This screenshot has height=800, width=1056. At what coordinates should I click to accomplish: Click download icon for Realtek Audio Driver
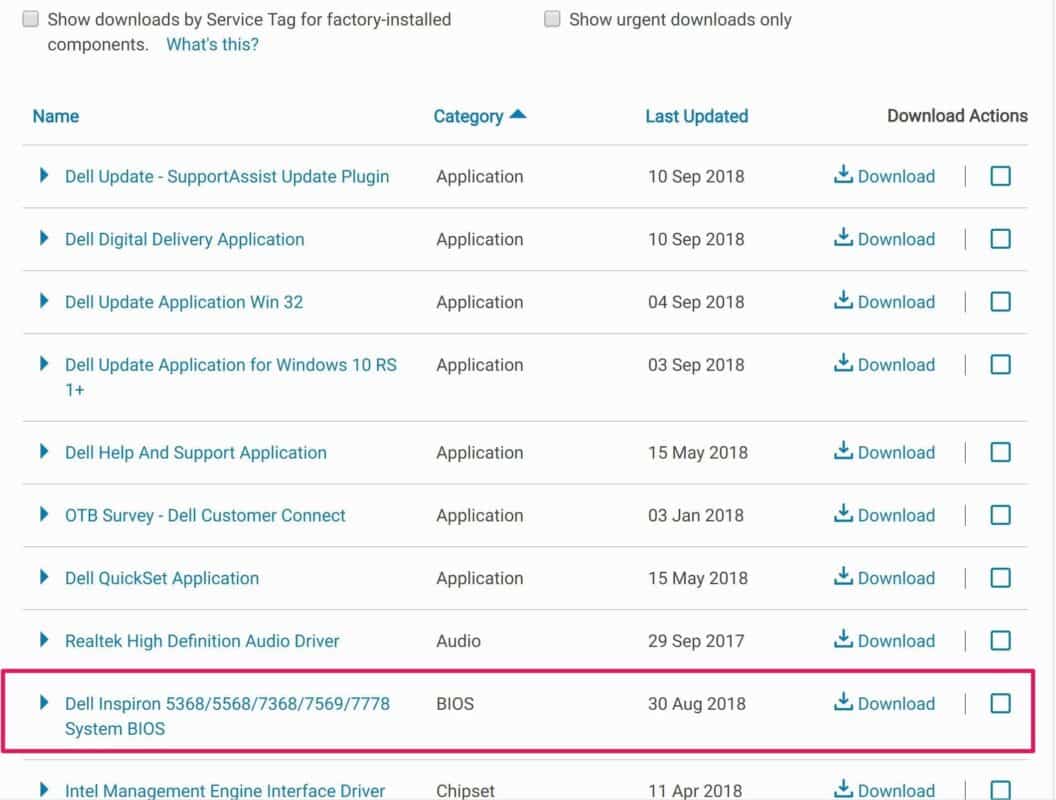[843, 638]
